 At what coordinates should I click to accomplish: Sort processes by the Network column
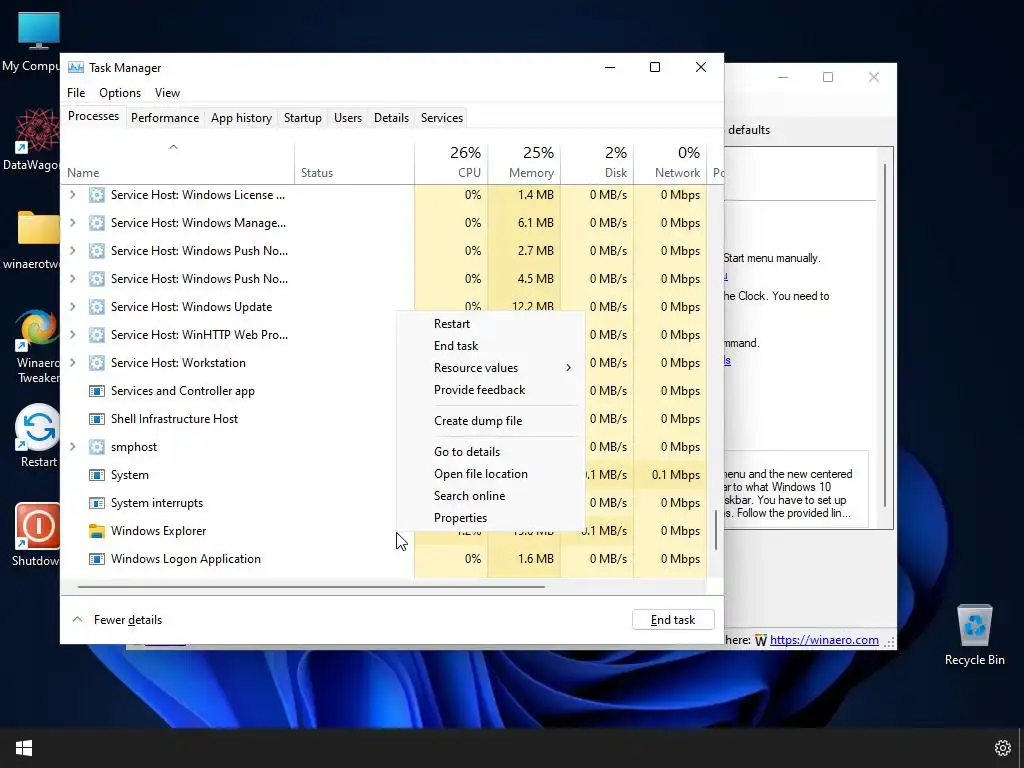point(671,163)
